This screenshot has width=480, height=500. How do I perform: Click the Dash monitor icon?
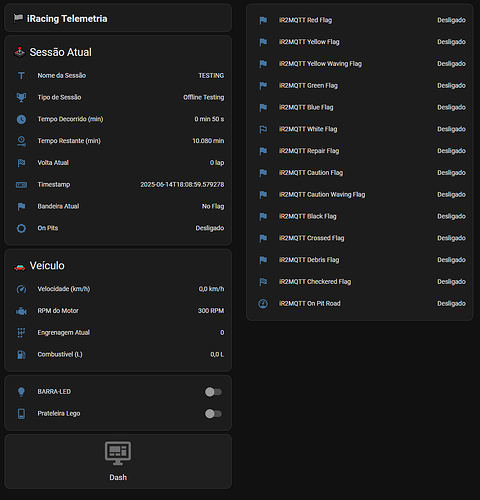118,453
